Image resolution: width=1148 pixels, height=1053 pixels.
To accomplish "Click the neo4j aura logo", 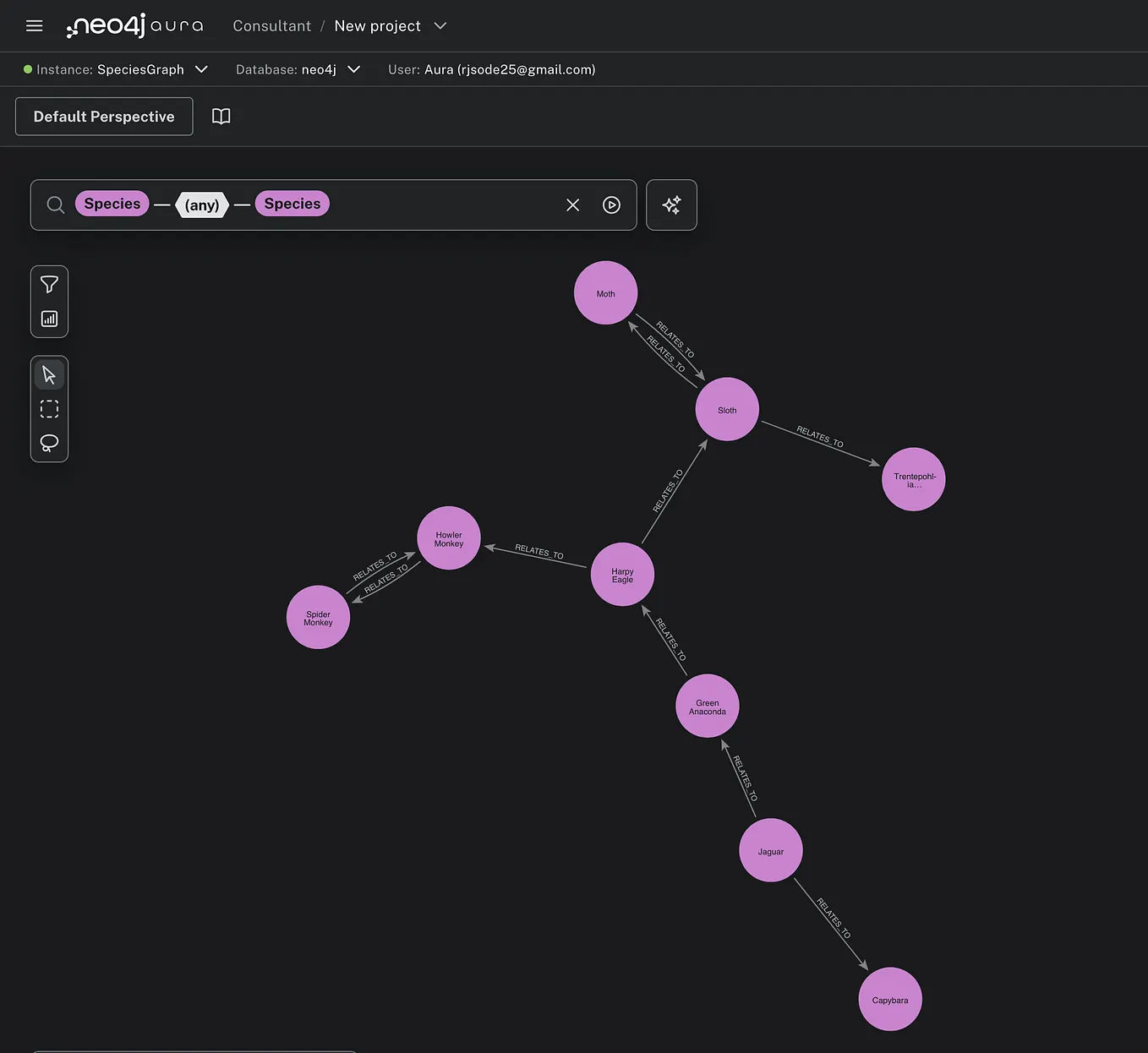I will pos(134,25).
